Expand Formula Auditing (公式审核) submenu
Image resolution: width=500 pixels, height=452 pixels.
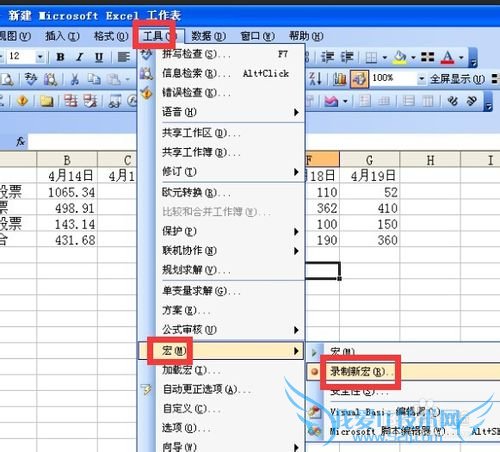(x=222, y=330)
